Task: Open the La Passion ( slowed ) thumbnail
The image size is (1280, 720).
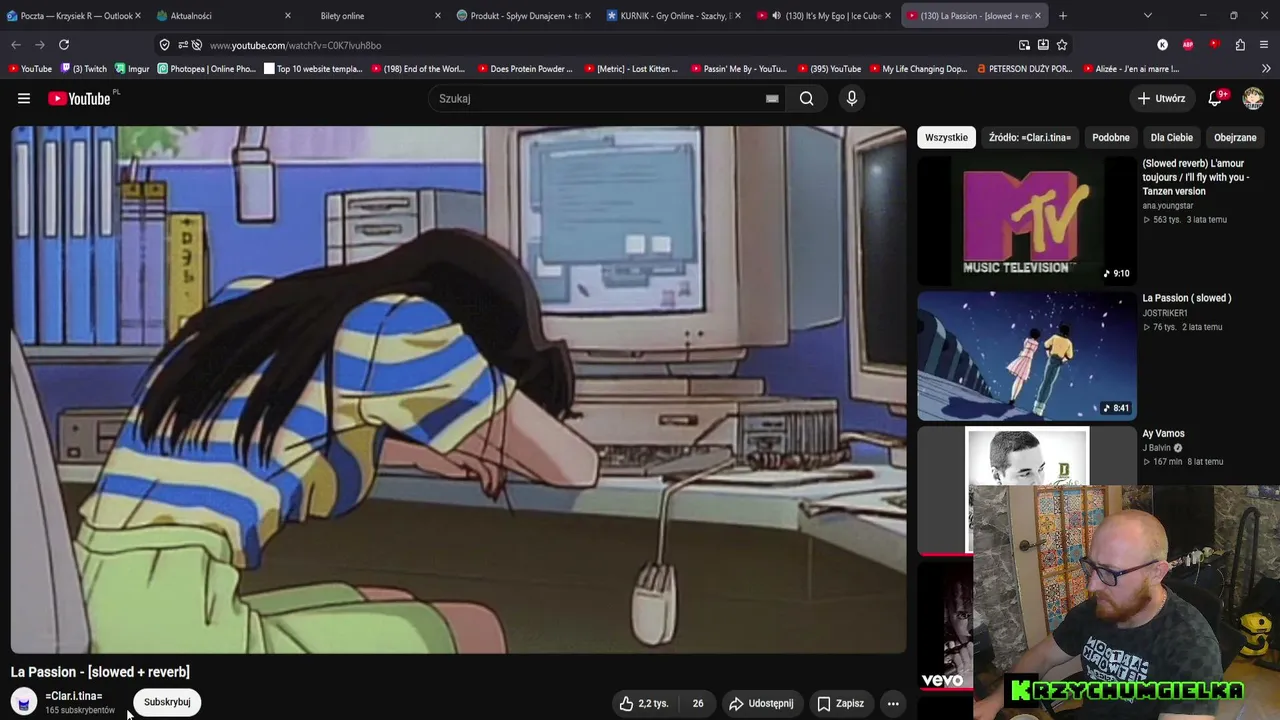Action: click(x=1027, y=356)
